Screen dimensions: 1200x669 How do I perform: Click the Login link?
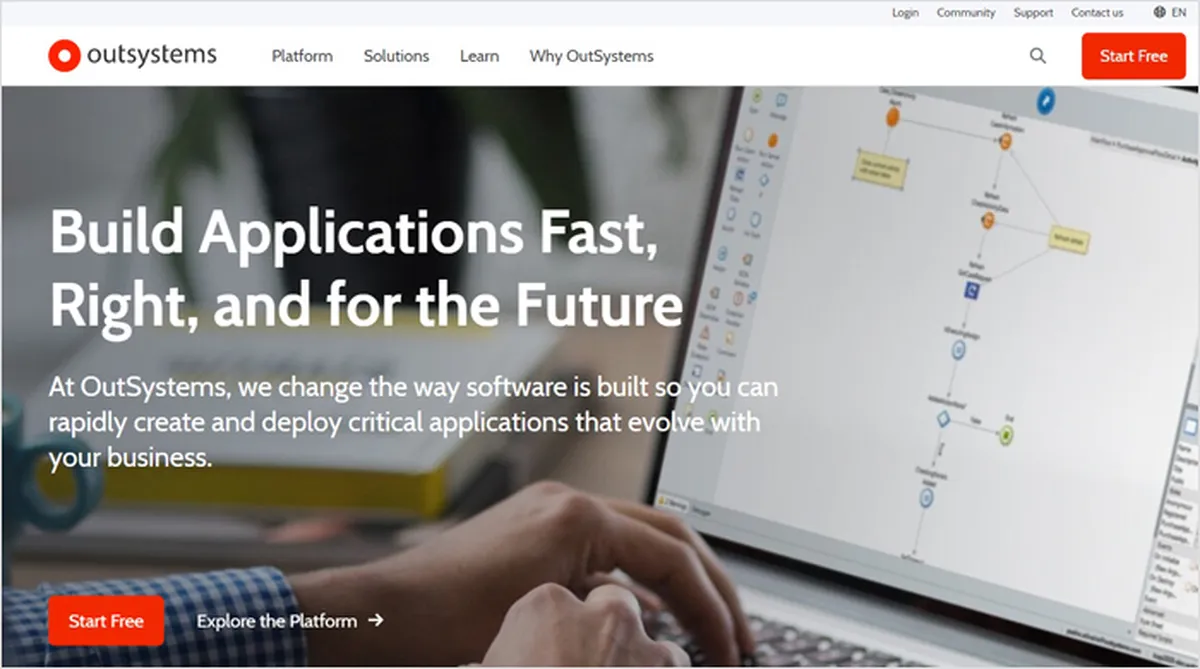(905, 13)
